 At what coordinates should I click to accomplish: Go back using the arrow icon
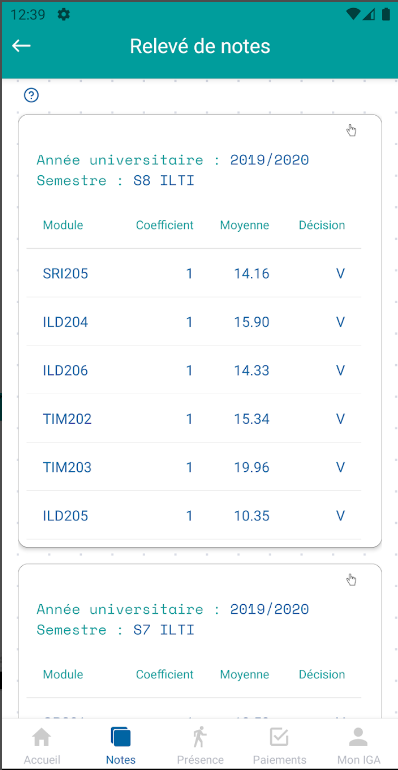coord(22,46)
